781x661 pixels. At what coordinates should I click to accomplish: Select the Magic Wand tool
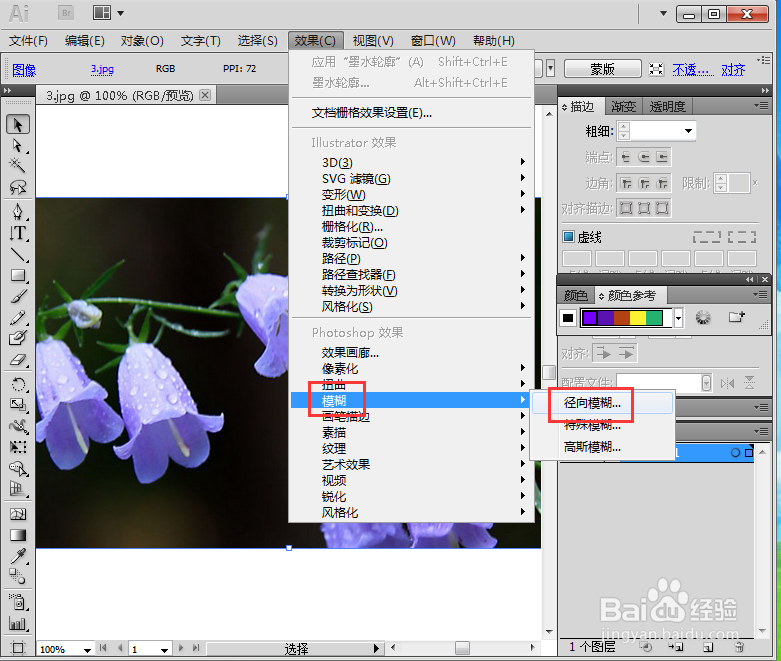18,165
